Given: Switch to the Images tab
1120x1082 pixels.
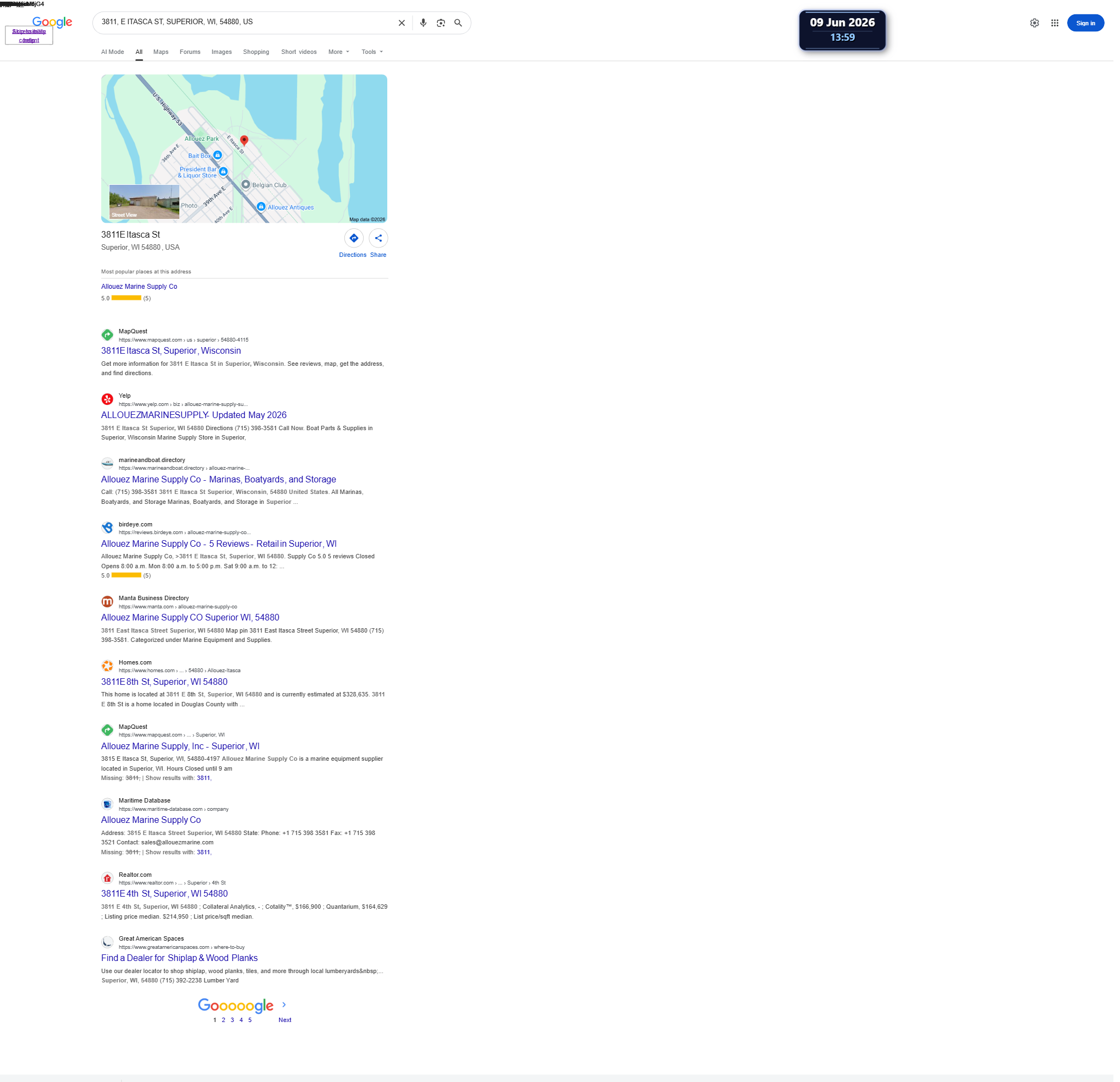Looking at the screenshot, I should (222, 52).
